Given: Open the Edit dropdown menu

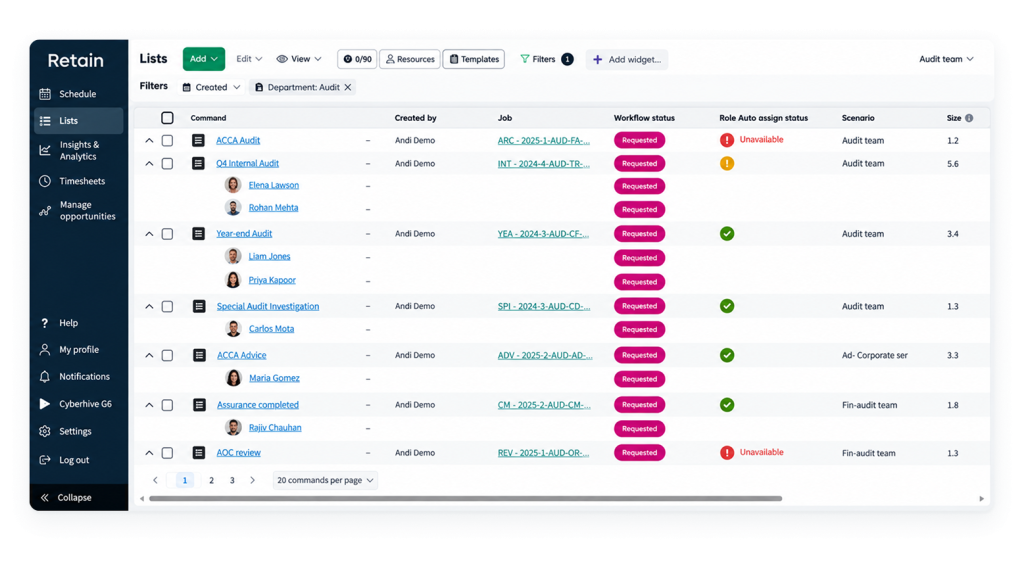Looking at the screenshot, I should (249, 59).
